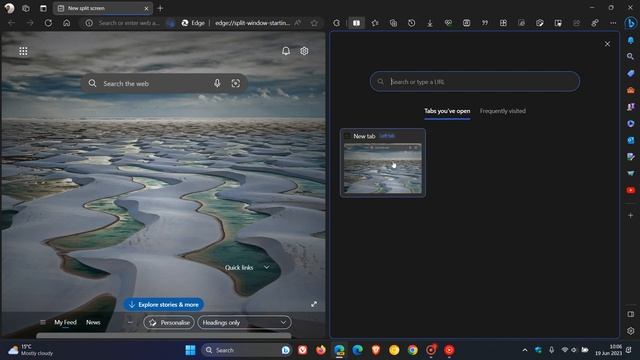Switch to the News tab
Viewport: 640px width, 360px height.
(x=93, y=322)
